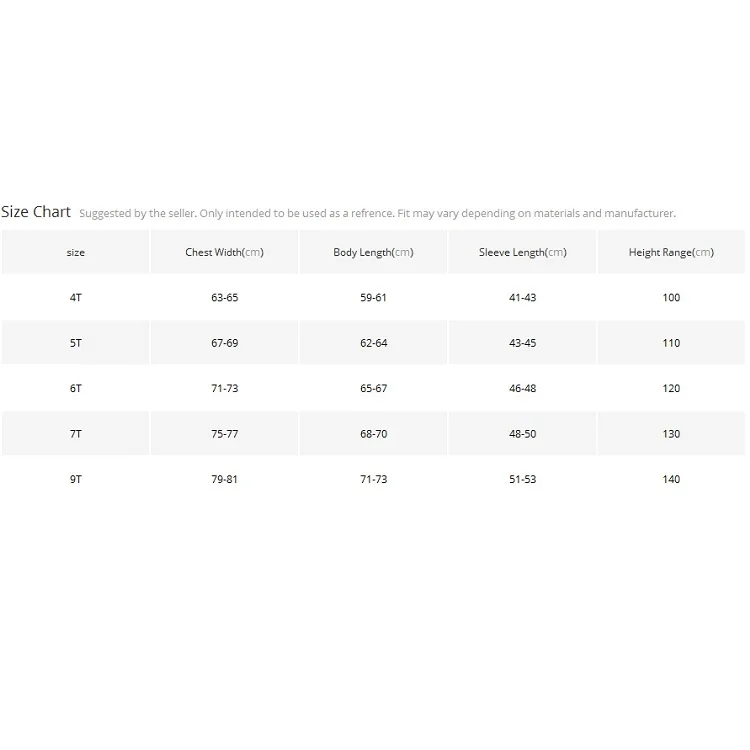Select sleeve length value 51-53
This screenshot has width=750, height=750.
(522, 479)
